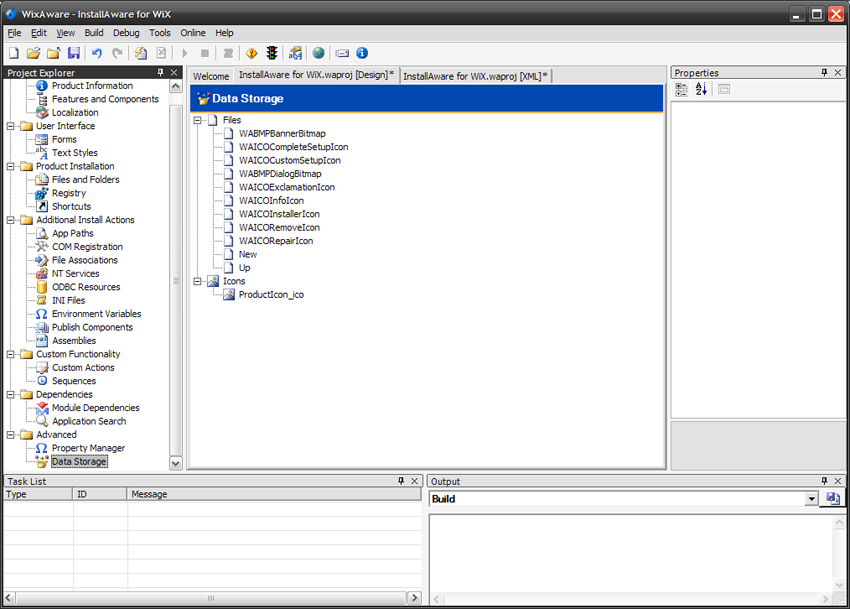Open Localization in Project Explorer
850x609 pixels.
75,113
